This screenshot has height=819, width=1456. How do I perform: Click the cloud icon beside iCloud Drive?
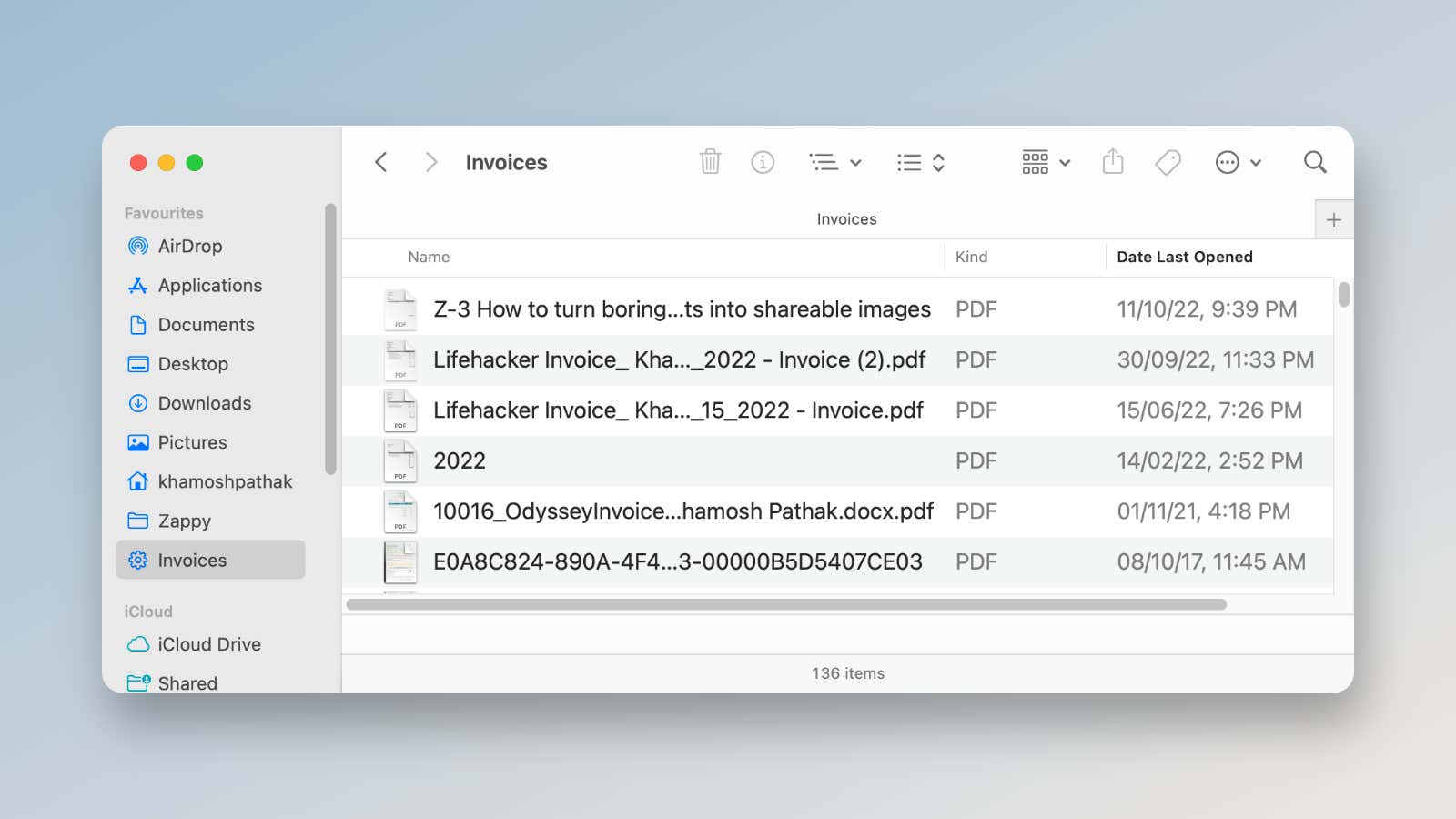click(138, 644)
